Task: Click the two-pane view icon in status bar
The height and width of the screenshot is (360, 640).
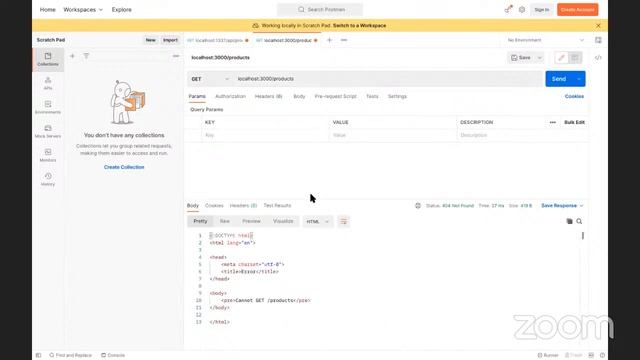Action: (591, 355)
